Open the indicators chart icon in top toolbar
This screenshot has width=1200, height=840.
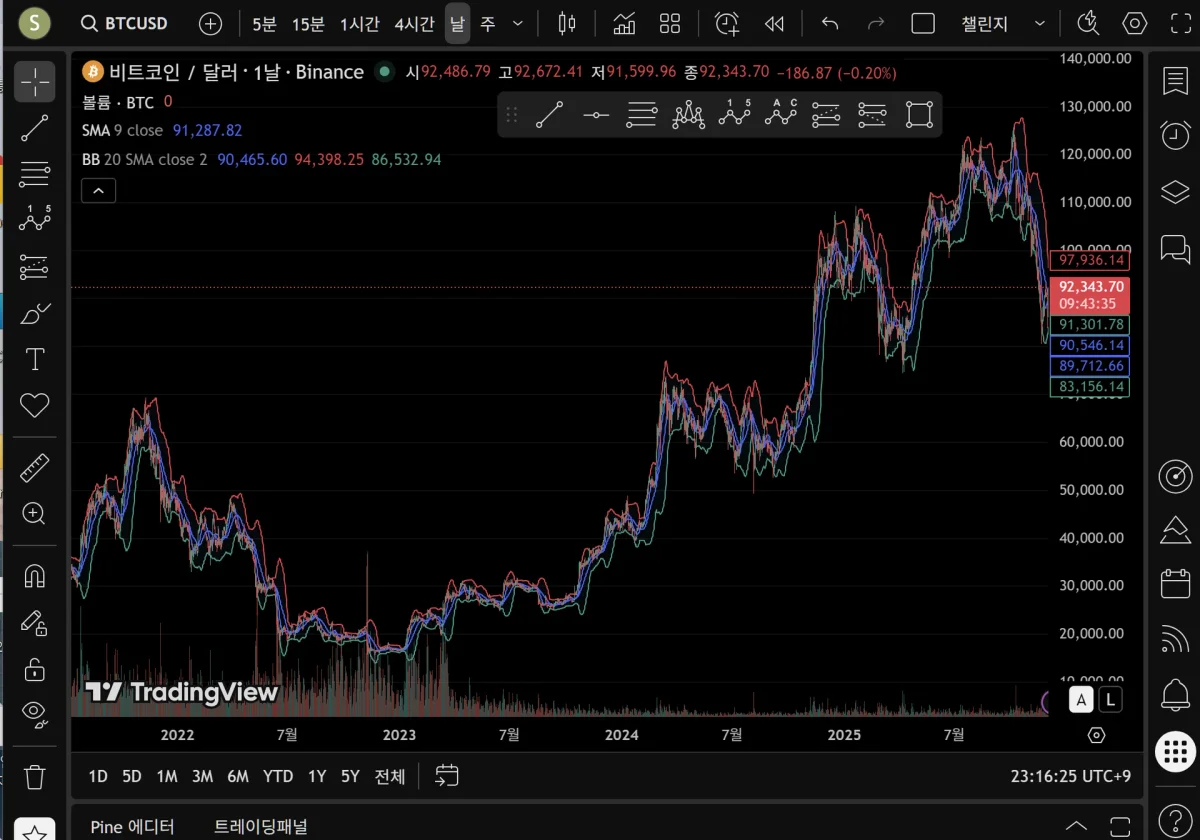pyautogui.click(x=624, y=23)
